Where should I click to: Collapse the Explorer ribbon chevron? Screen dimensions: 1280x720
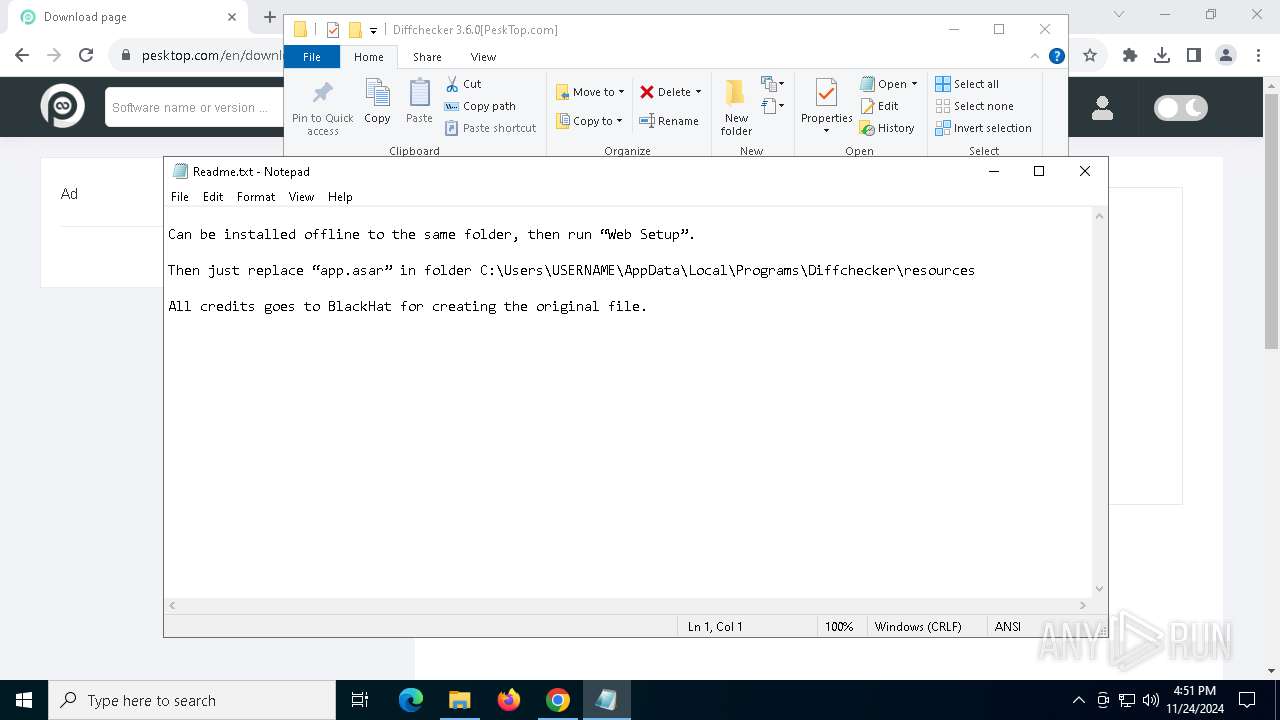coord(1035,56)
